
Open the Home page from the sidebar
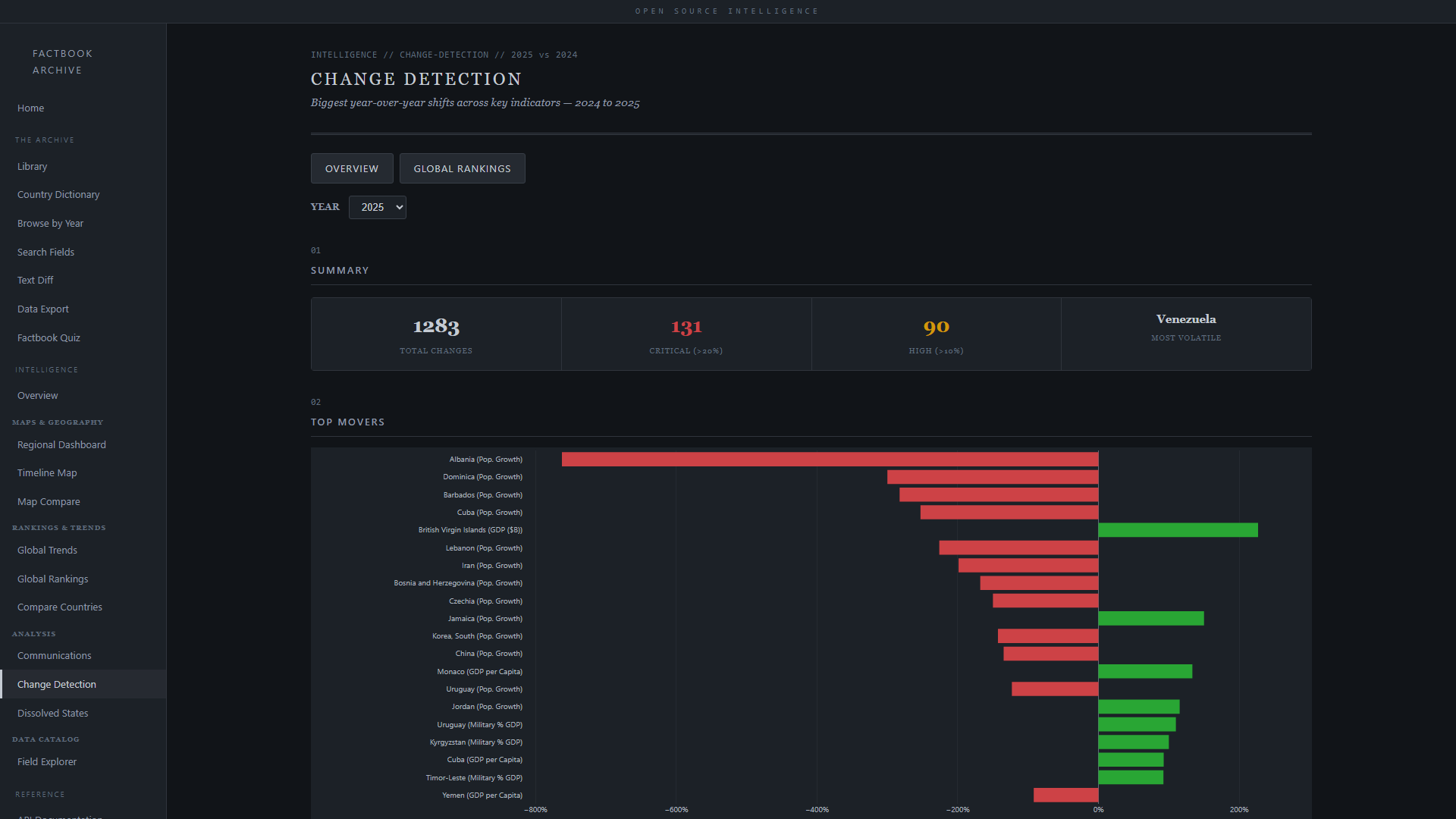pyautogui.click(x=30, y=108)
